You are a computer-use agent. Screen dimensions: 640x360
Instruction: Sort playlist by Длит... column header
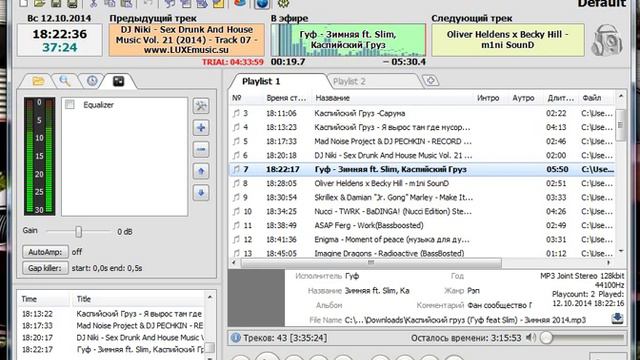click(x=560, y=98)
